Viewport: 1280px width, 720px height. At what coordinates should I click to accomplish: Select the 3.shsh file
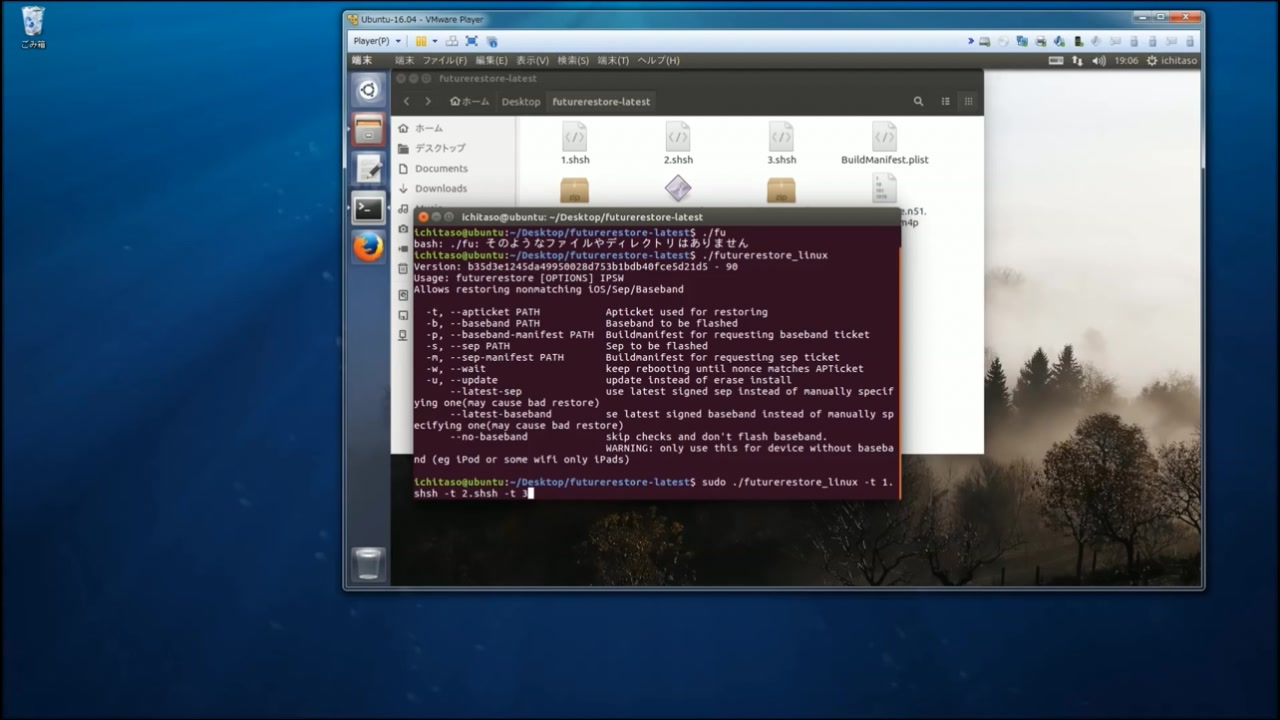click(781, 143)
